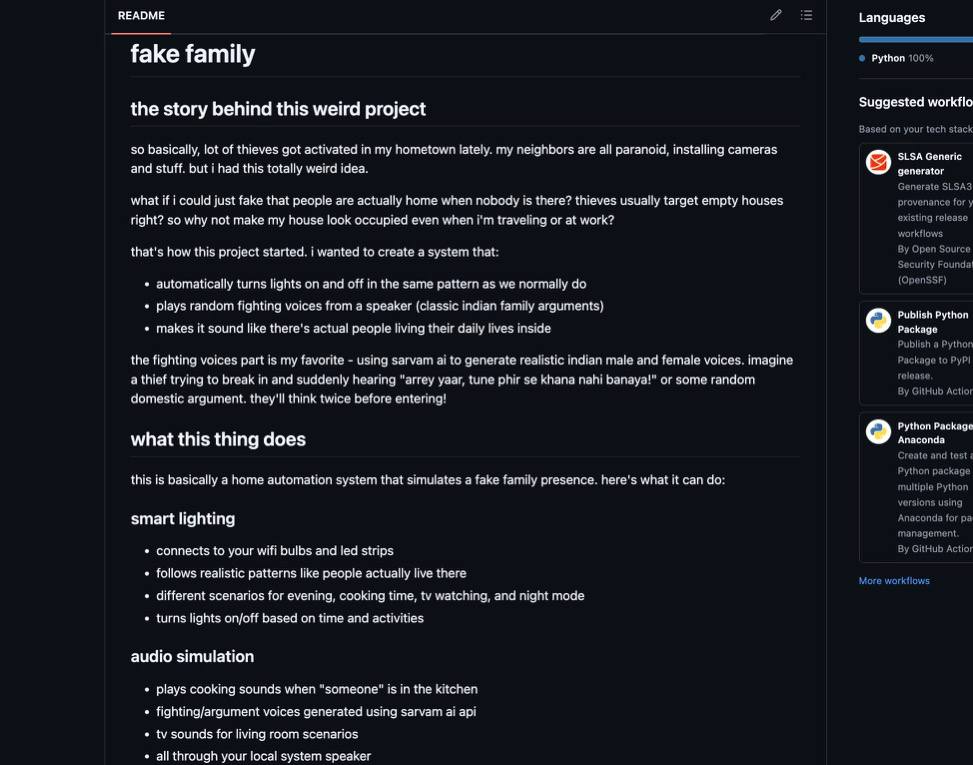The image size is (973, 765).
Task: Click the 'fake family' main heading
Action: [x=192, y=54]
